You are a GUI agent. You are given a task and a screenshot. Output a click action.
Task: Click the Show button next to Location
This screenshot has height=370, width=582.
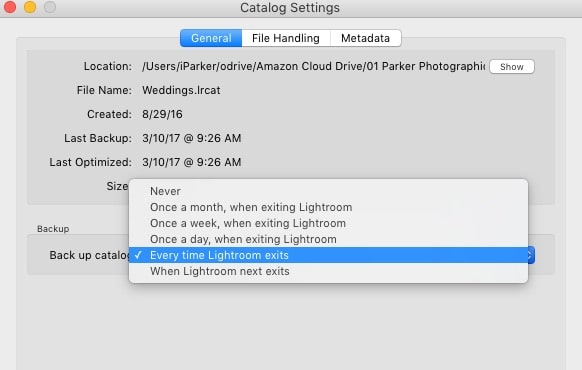511,67
